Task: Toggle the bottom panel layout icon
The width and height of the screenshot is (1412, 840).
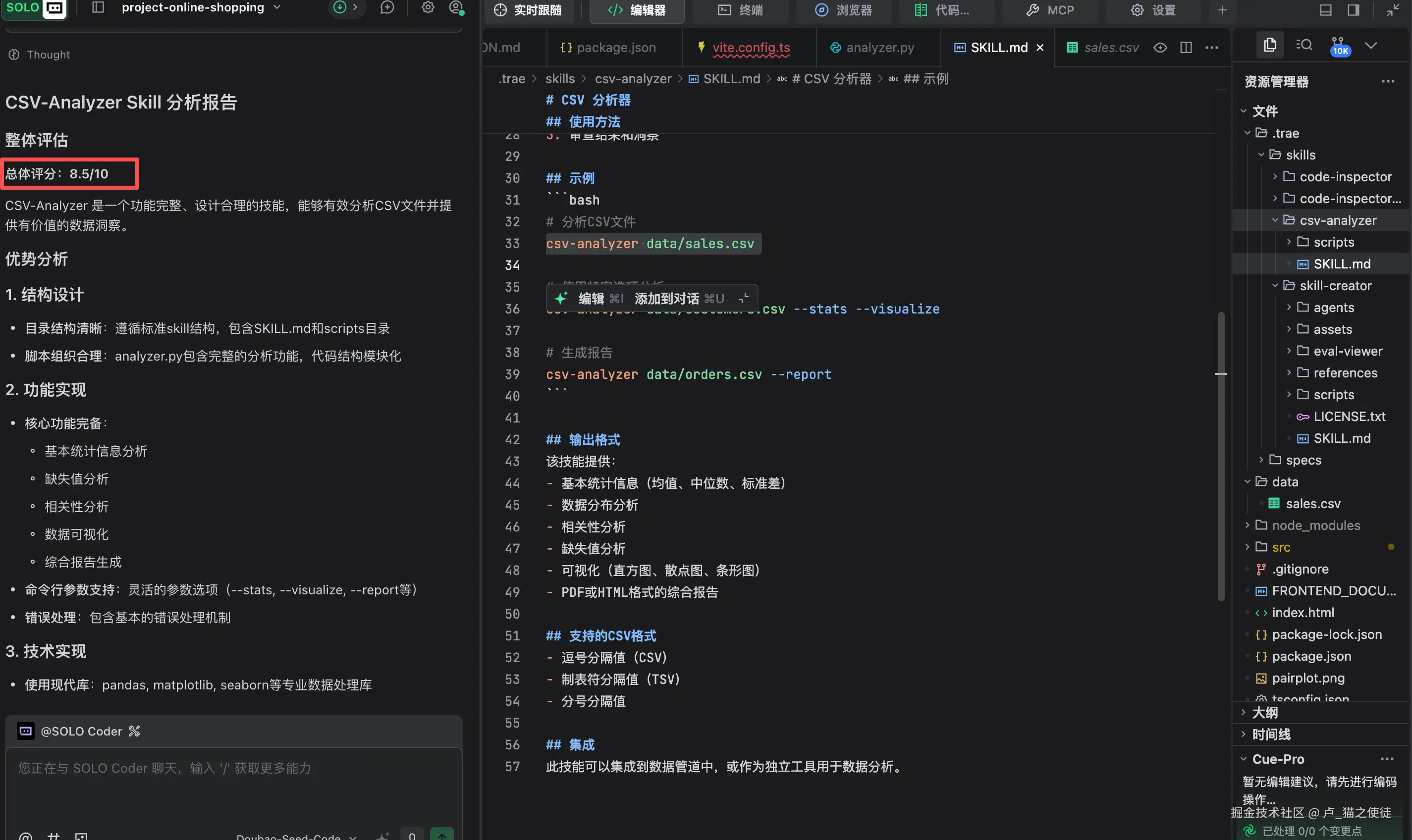Action: click(x=1325, y=10)
